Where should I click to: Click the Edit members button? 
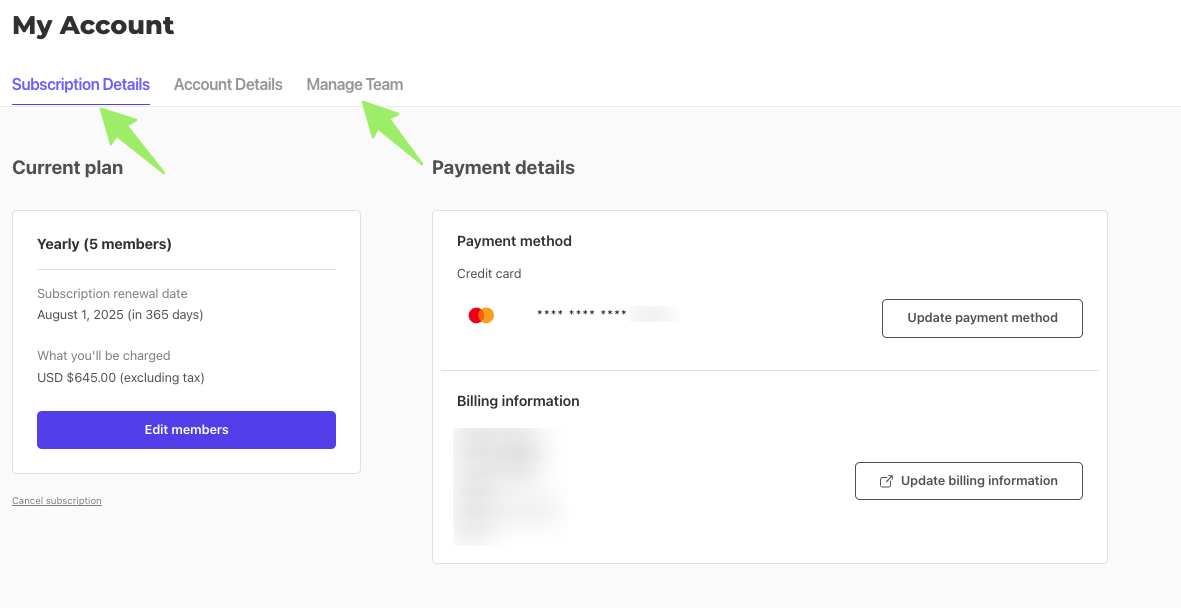186,429
